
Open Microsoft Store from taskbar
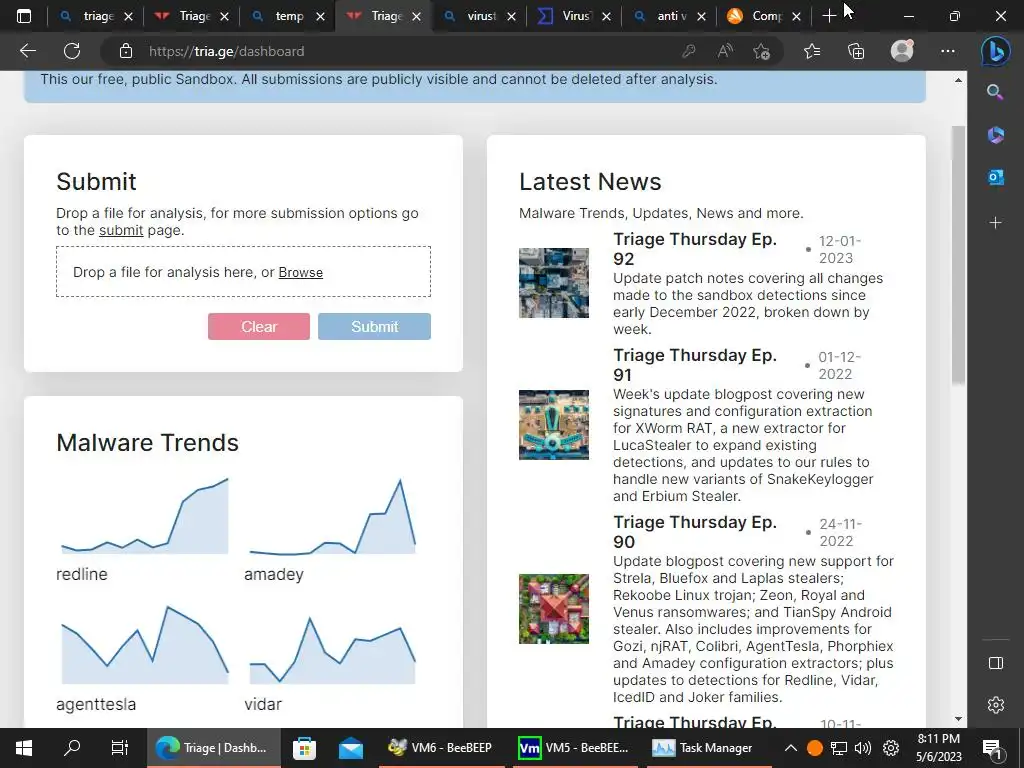coord(304,748)
